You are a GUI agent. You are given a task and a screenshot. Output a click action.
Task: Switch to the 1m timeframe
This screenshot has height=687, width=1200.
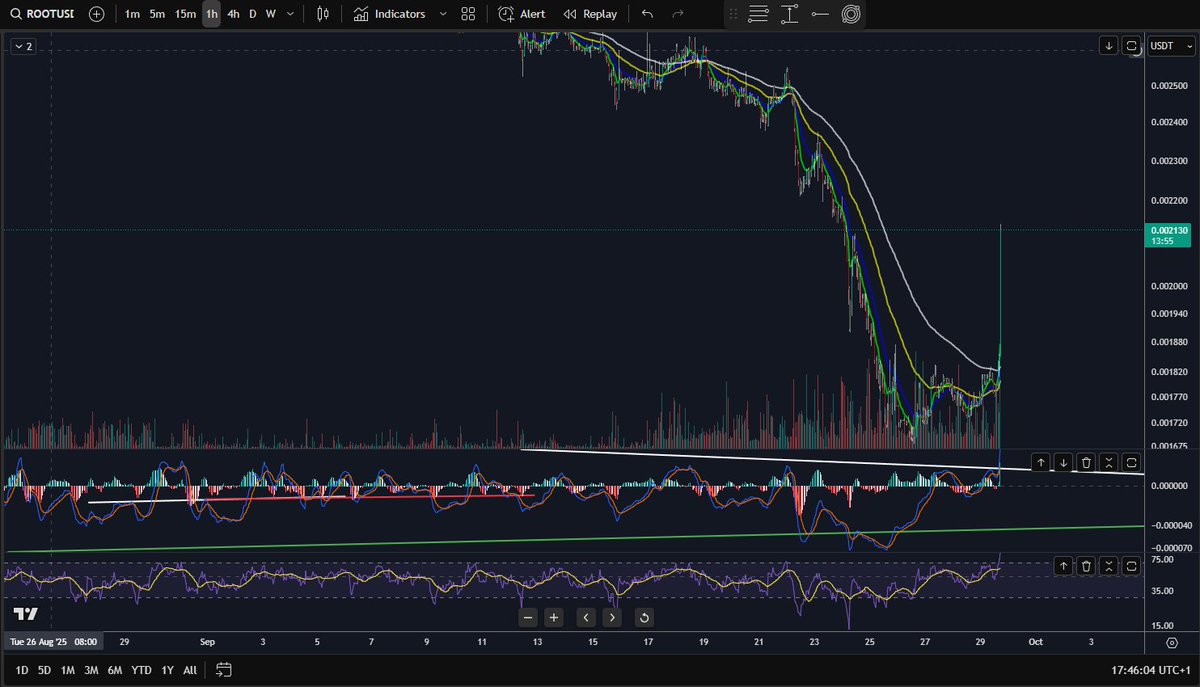pos(132,14)
